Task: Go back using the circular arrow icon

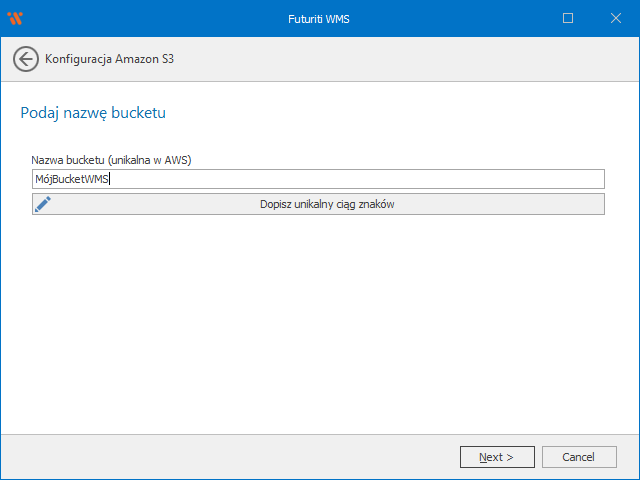Action: click(26, 59)
